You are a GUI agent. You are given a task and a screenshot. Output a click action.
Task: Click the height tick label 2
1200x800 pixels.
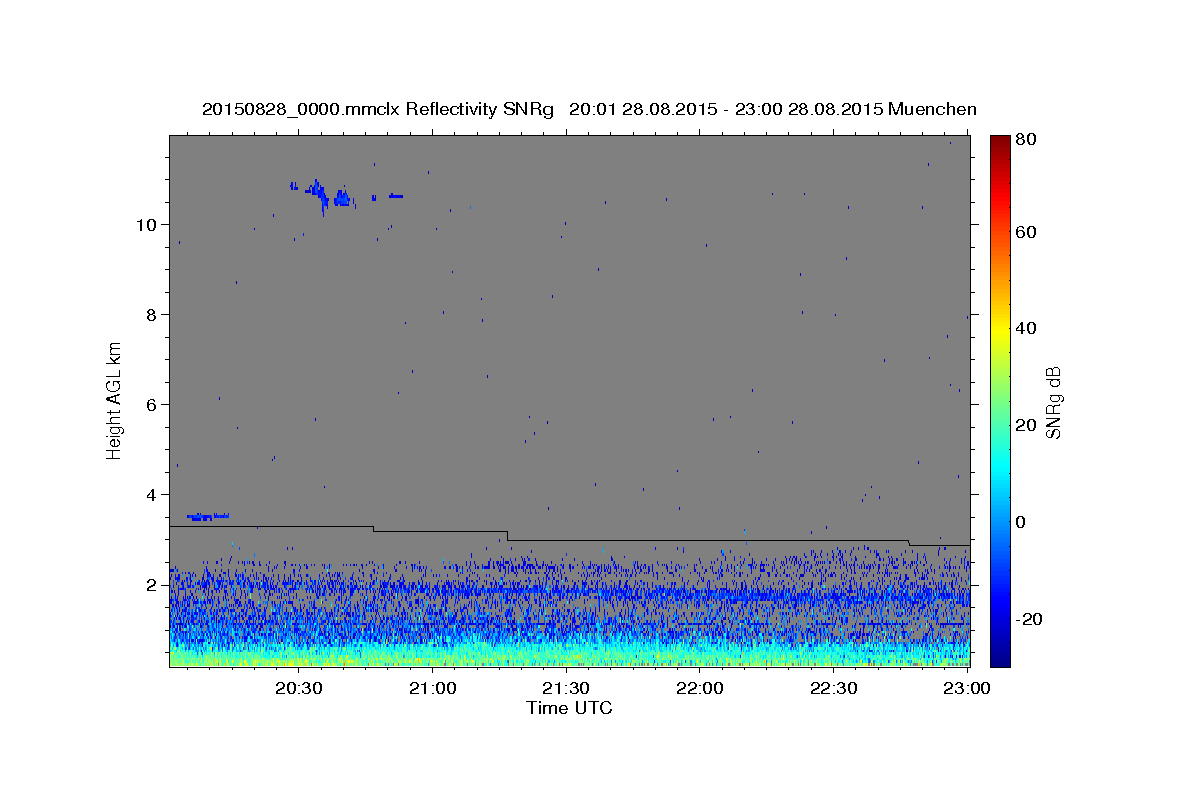point(153,584)
